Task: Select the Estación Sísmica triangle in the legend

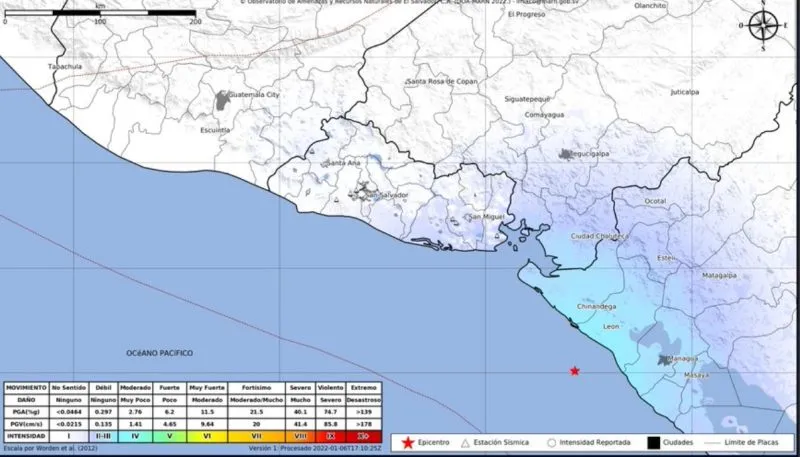Action: tap(465, 443)
